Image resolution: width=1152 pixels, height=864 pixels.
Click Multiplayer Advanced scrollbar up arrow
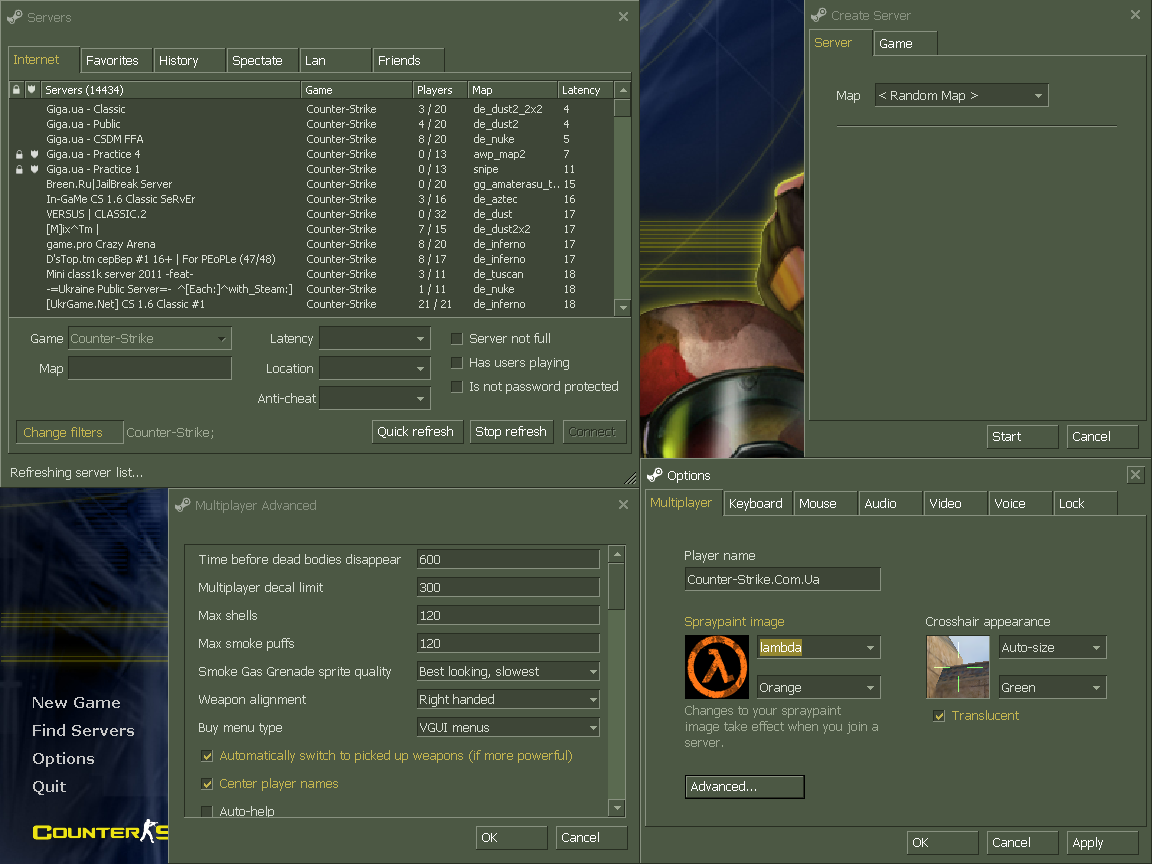(617, 553)
